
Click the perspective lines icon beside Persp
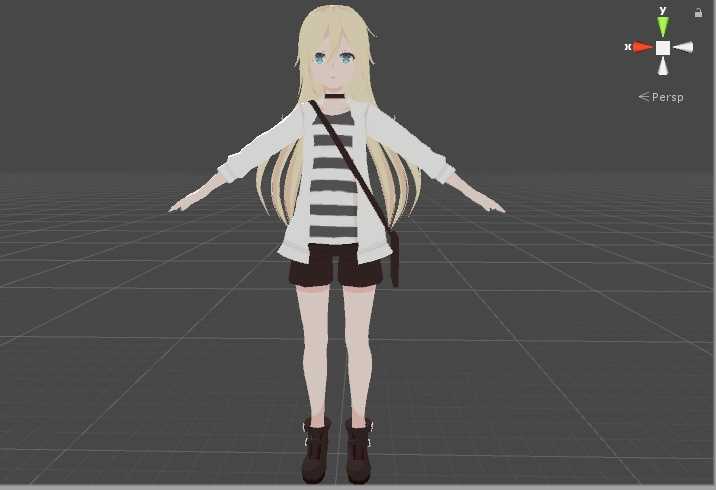click(x=644, y=97)
